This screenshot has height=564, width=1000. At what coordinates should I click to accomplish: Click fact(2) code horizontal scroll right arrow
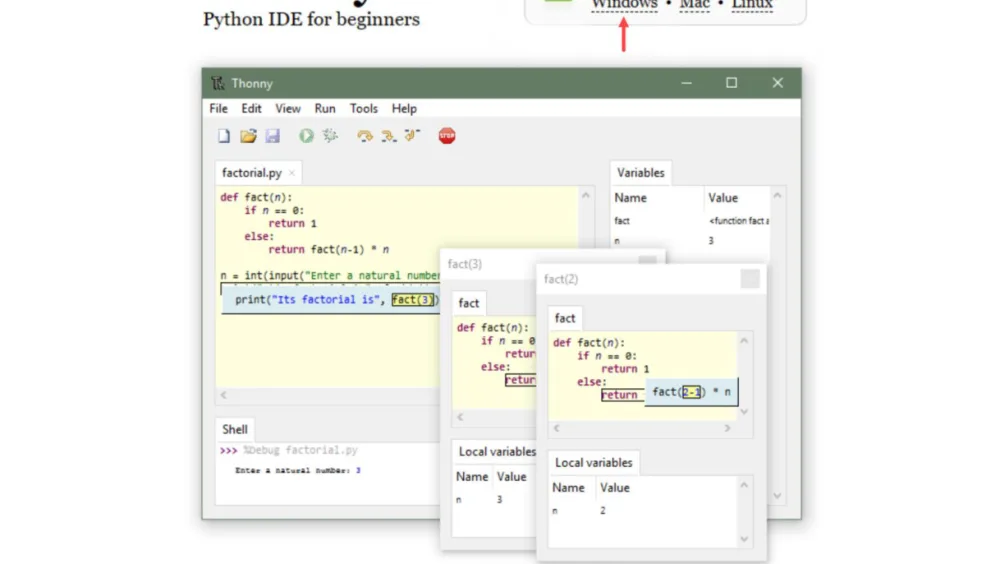pos(727,428)
